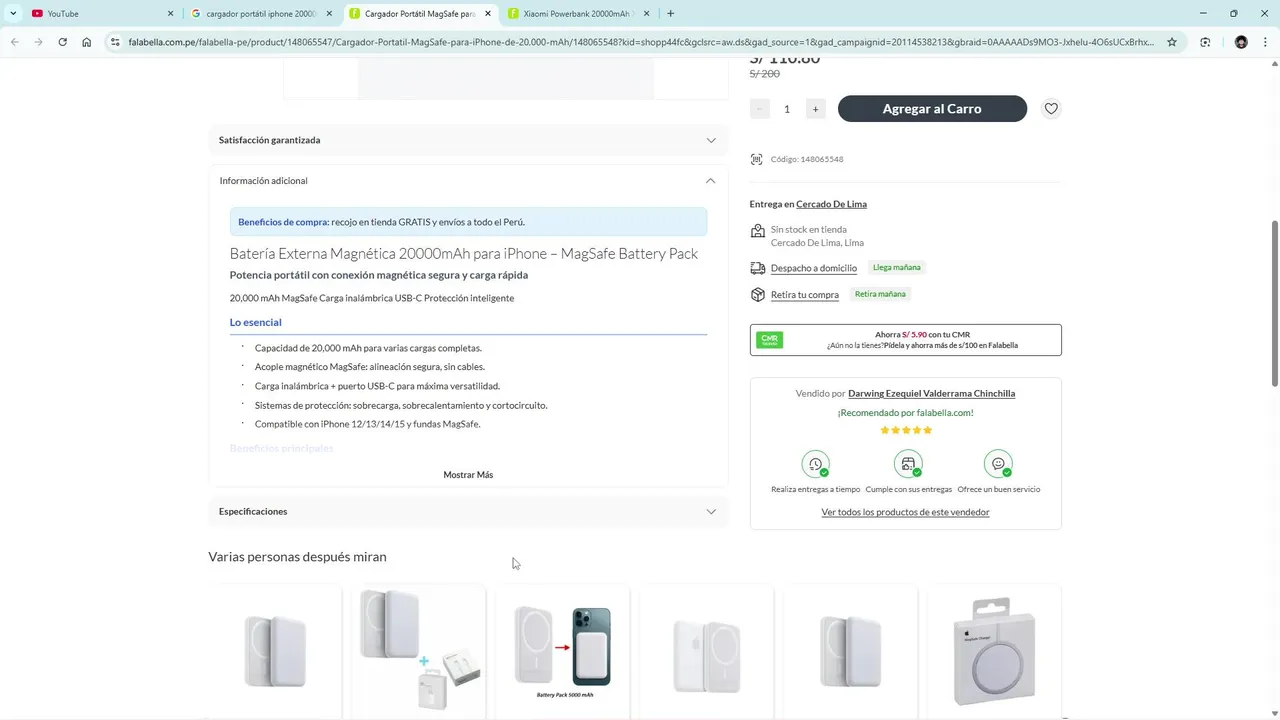Click the Retira mañana badge
Screen dimensions: 1280x720
tap(880, 294)
